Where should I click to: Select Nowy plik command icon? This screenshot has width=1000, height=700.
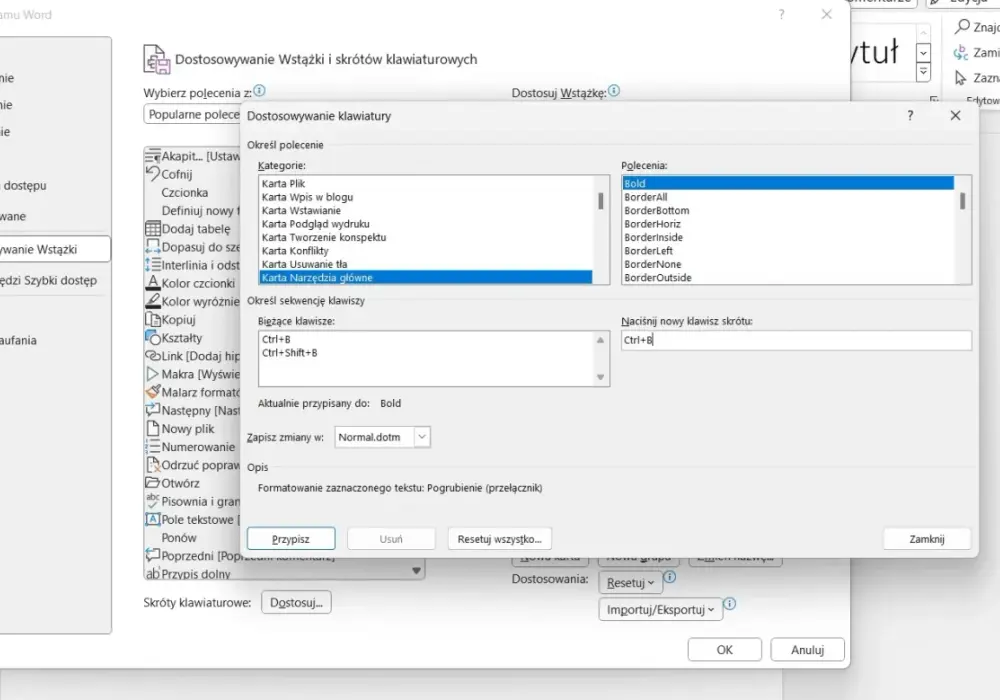coord(152,428)
